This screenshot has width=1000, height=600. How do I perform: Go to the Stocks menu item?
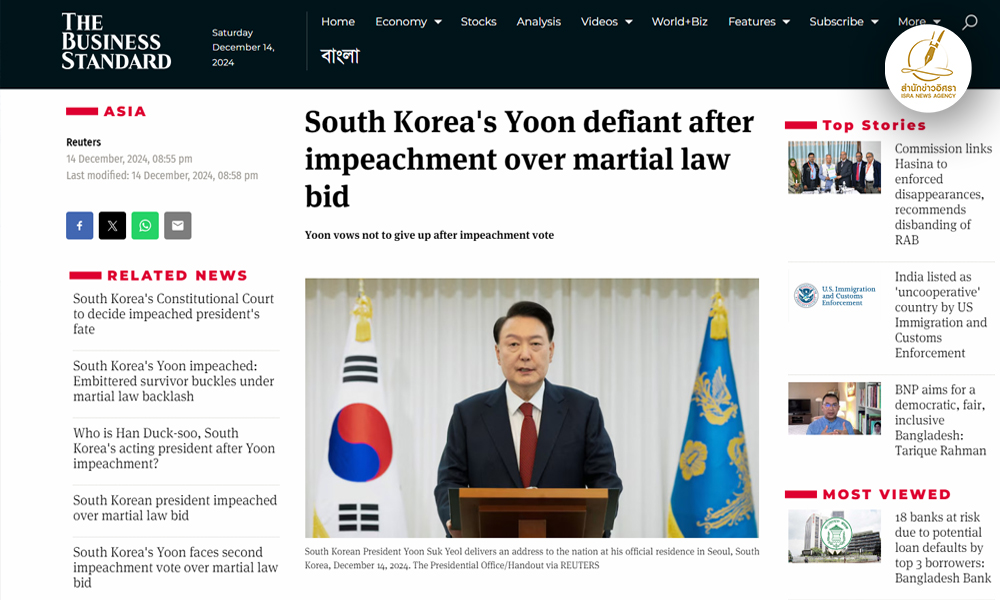[x=478, y=22]
